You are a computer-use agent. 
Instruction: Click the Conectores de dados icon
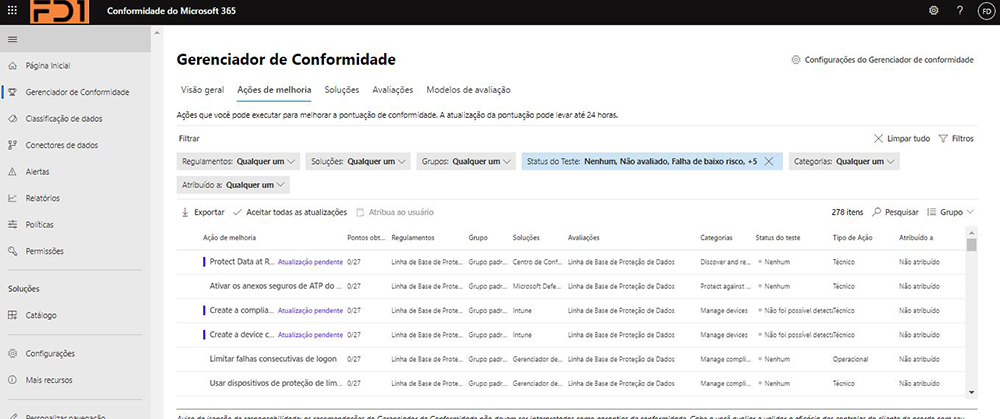pos(12,145)
